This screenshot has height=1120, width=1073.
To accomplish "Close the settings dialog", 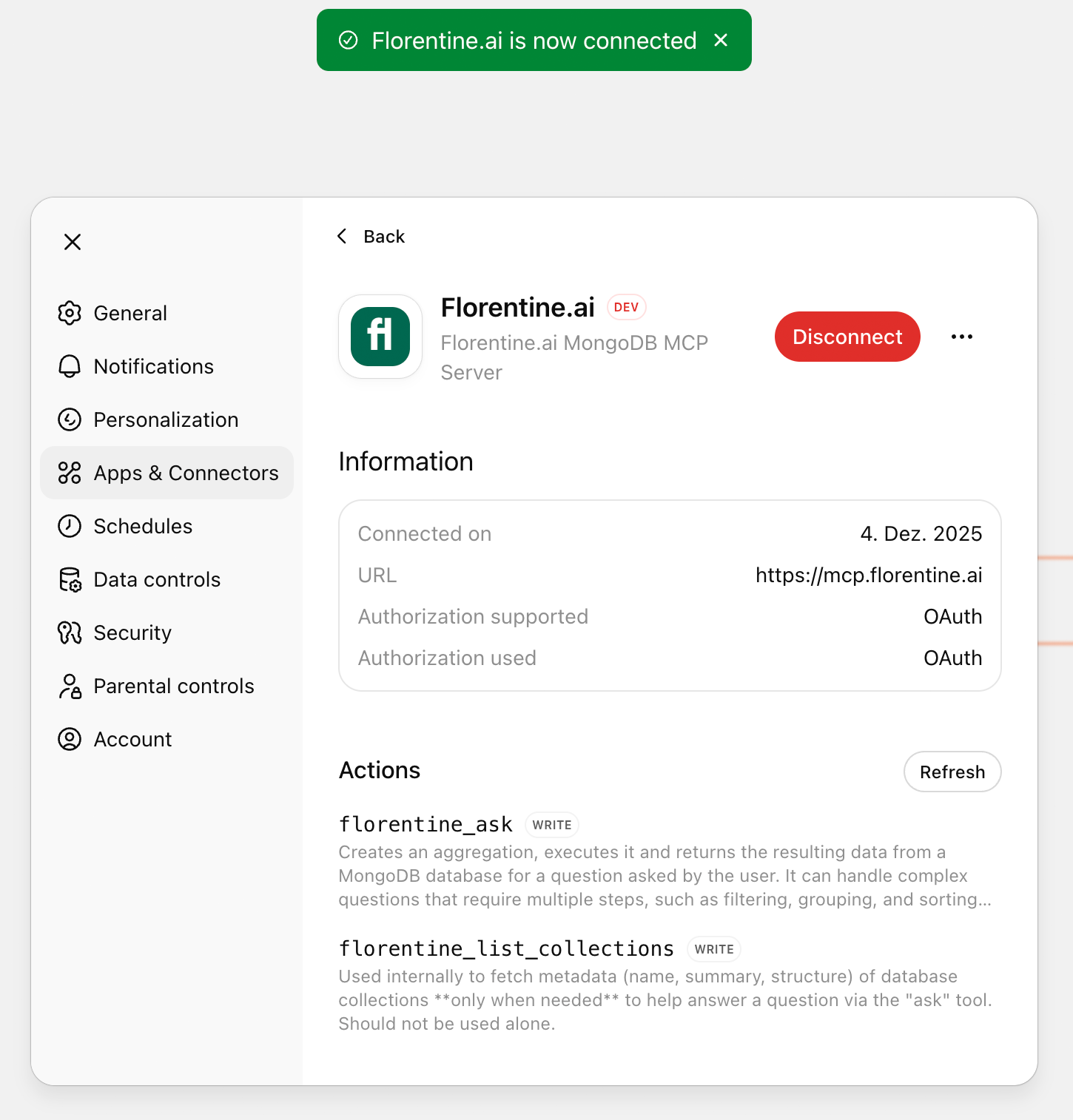I will pyautogui.click(x=73, y=242).
